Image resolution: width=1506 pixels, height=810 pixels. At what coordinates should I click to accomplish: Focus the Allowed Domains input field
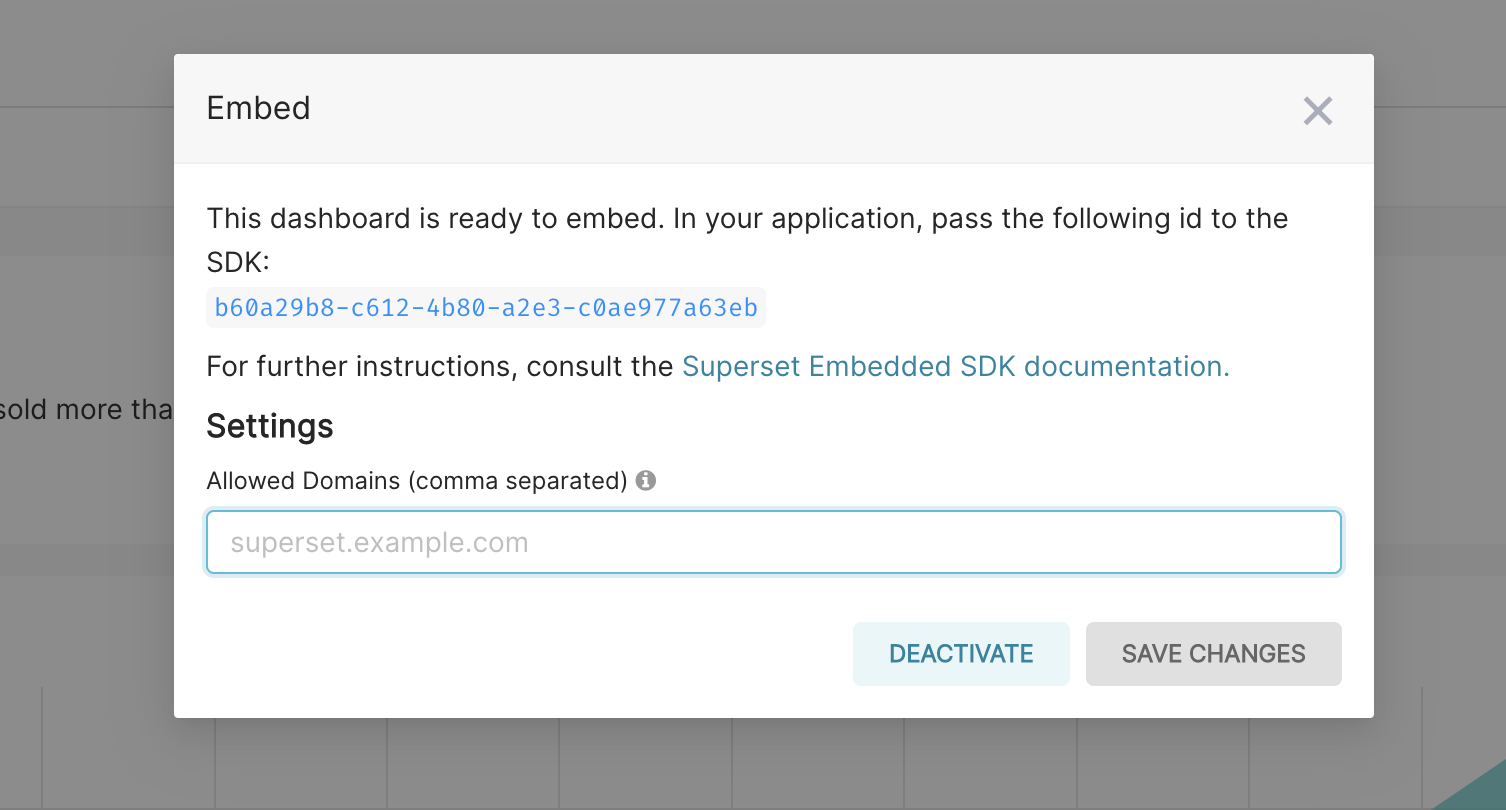773,541
